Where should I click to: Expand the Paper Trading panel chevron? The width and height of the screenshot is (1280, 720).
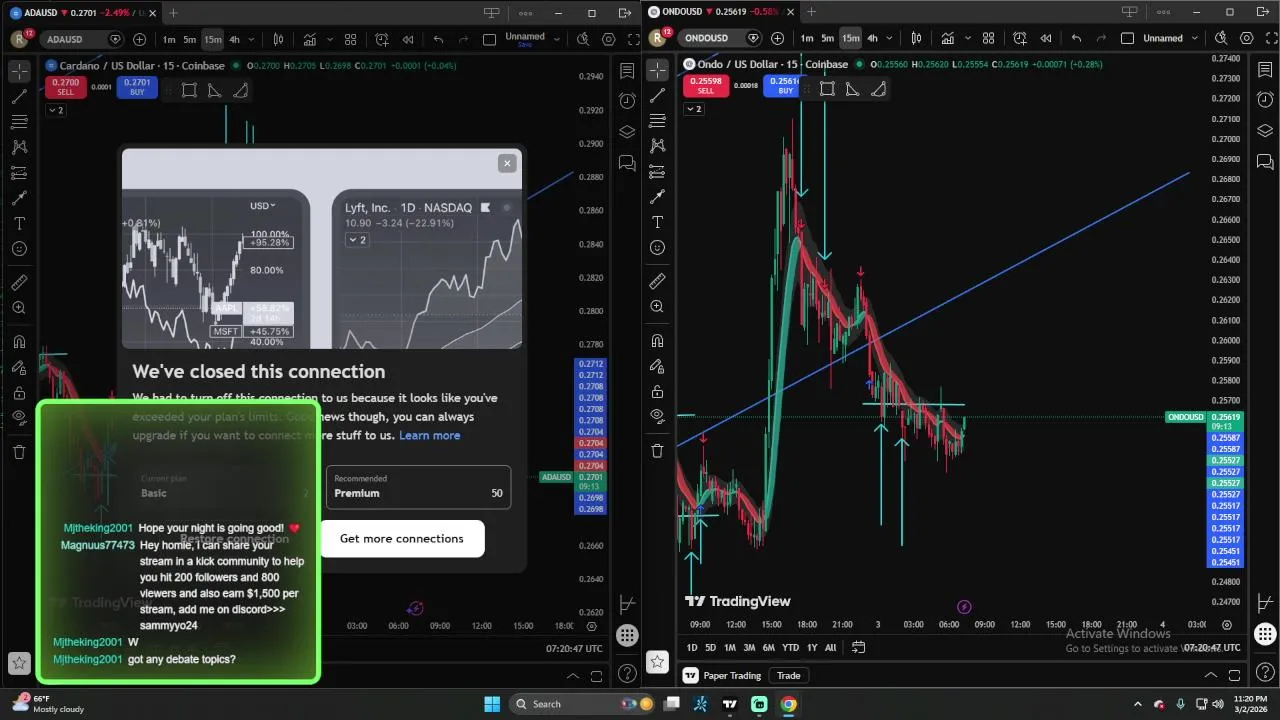tap(1209, 676)
